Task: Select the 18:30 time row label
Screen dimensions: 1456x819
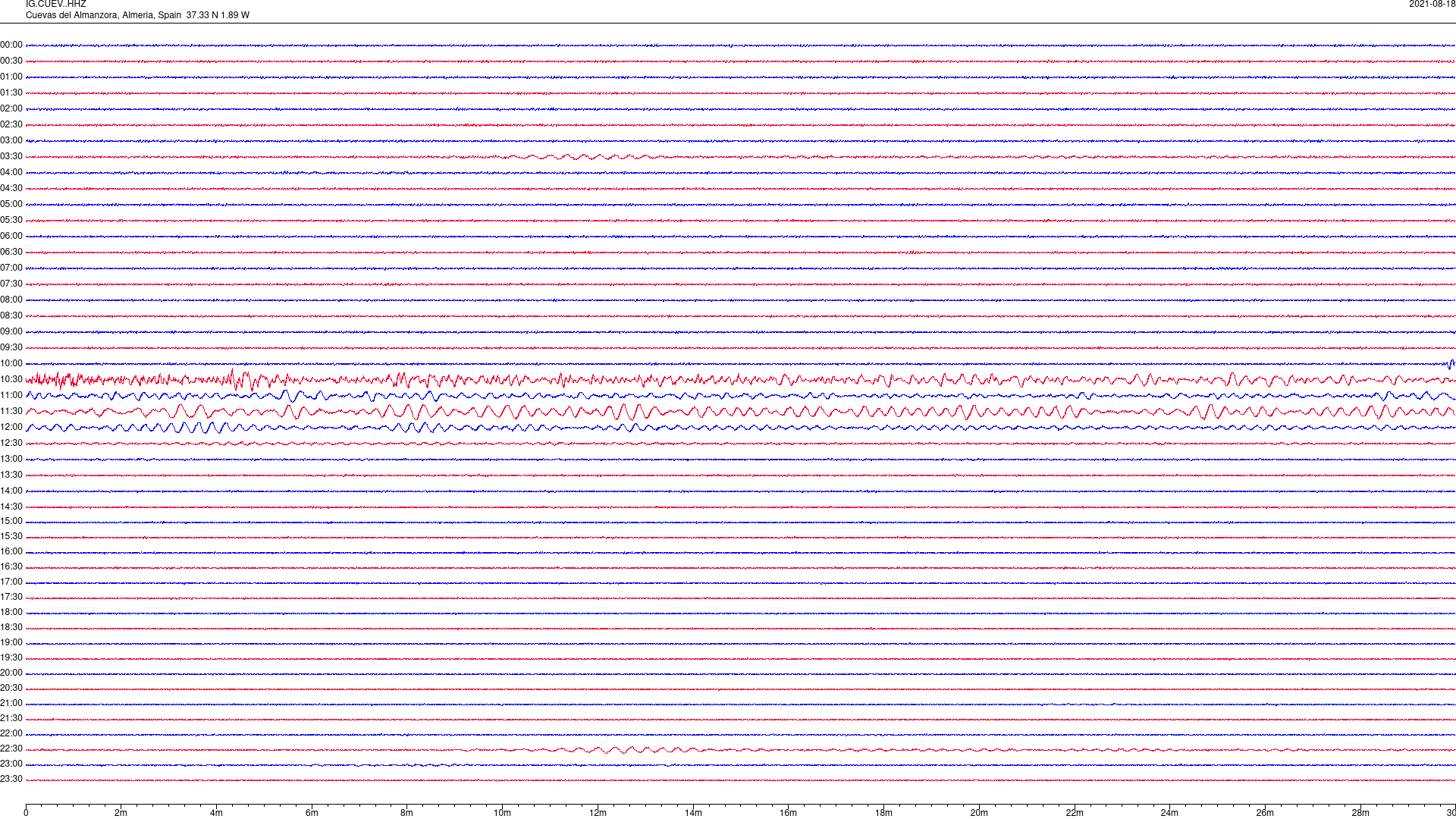Action: tap(11, 627)
